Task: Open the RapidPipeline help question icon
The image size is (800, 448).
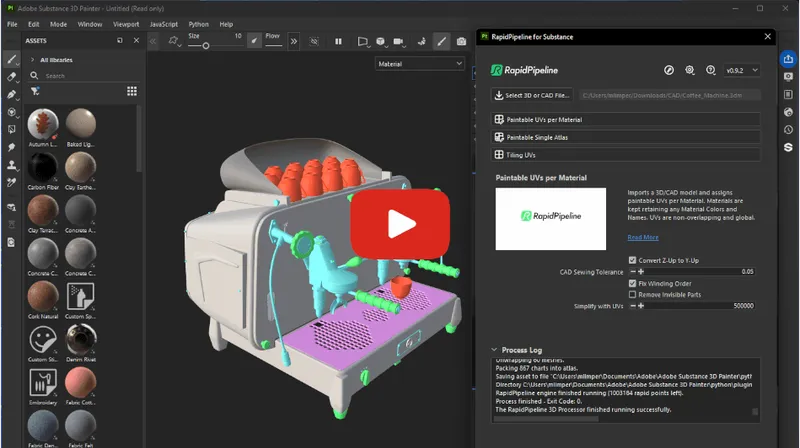Action: pos(711,70)
